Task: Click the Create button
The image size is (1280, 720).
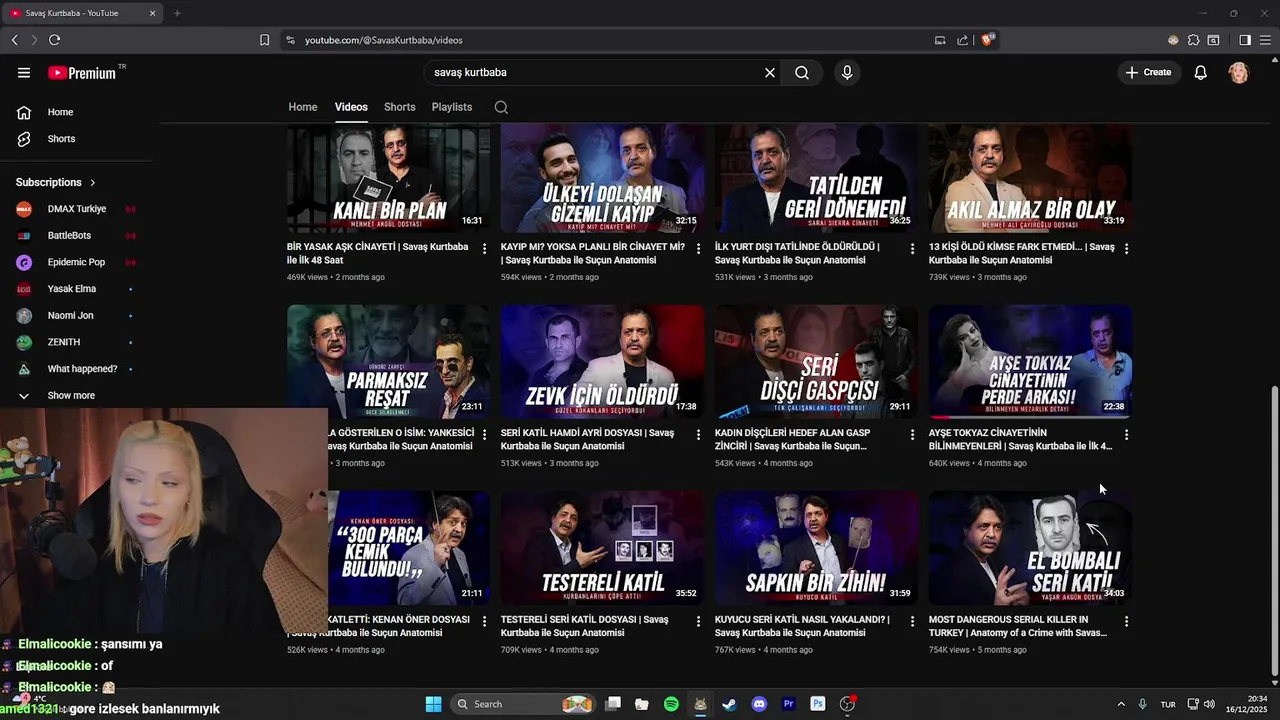Action: click(1148, 72)
